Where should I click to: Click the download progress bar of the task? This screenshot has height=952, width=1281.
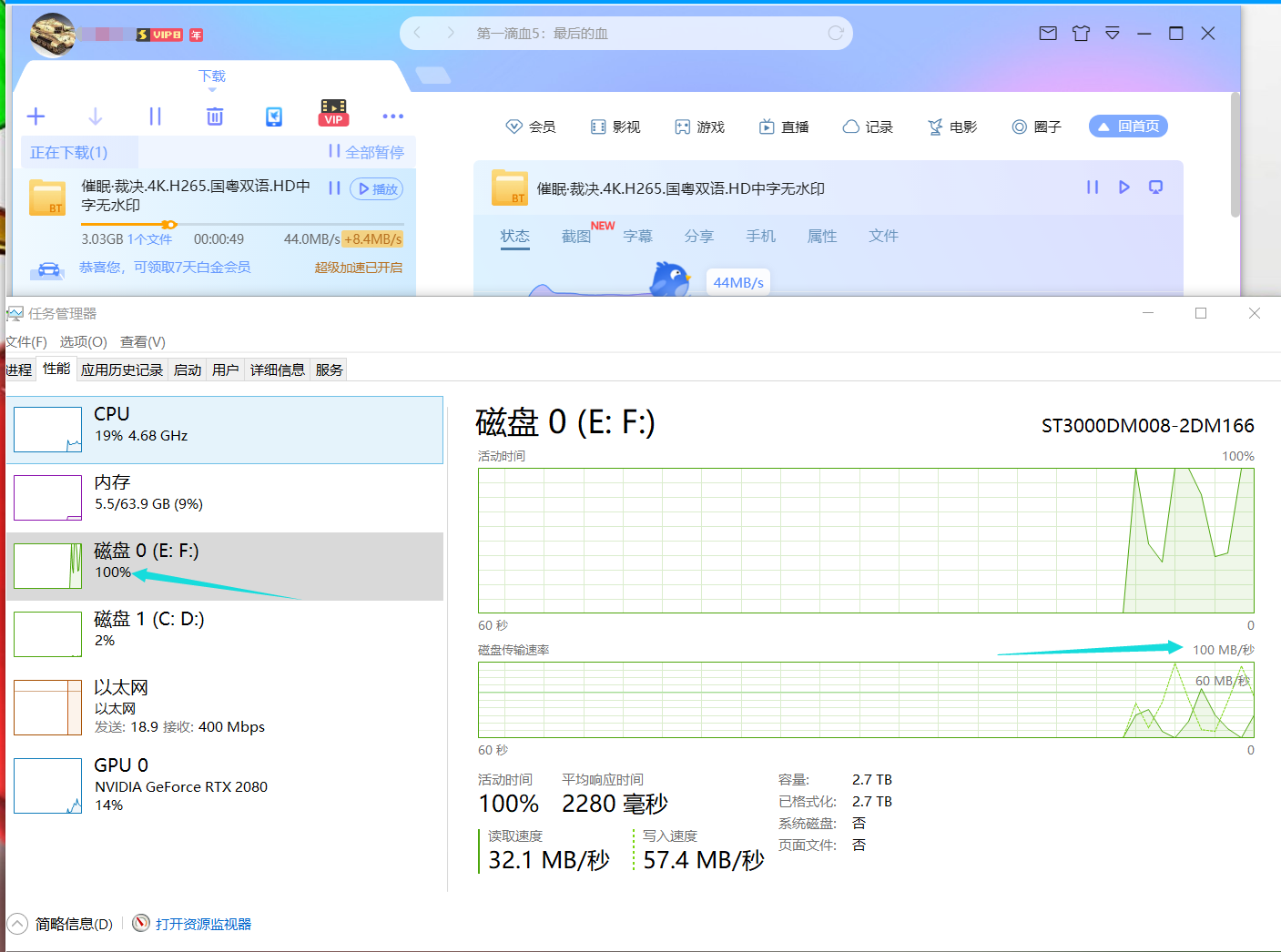pyautogui.click(x=168, y=224)
